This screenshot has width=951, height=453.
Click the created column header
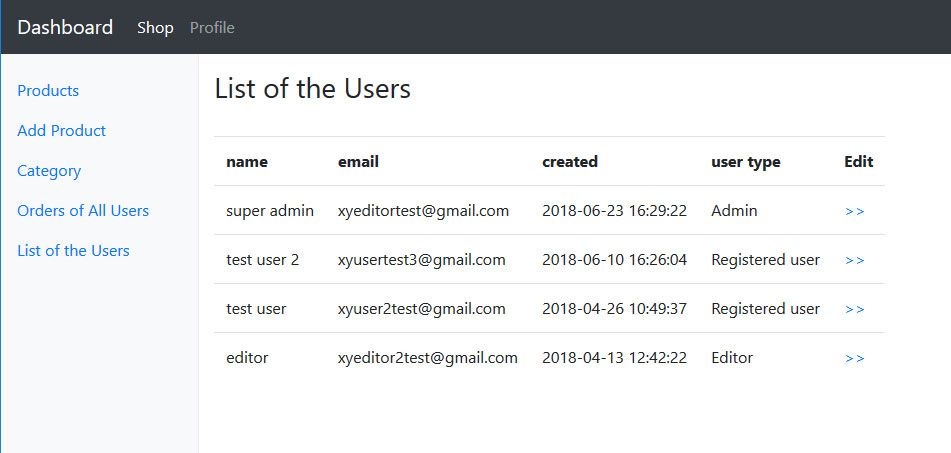coord(570,161)
